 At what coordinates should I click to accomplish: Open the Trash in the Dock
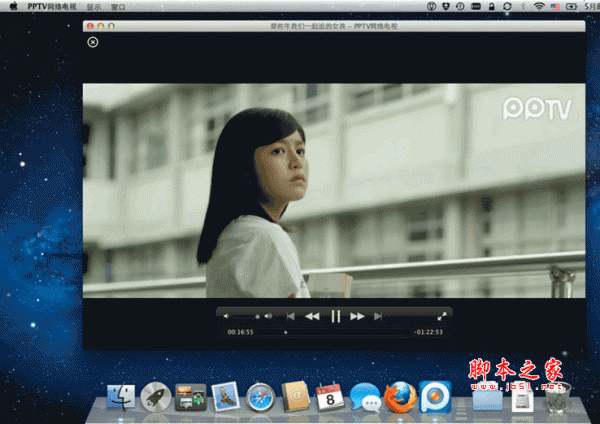(x=558, y=398)
